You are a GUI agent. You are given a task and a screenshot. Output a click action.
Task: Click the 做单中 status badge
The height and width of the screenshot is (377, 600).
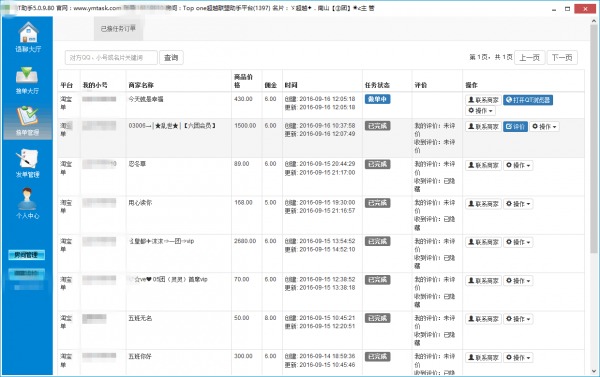click(x=377, y=99)
